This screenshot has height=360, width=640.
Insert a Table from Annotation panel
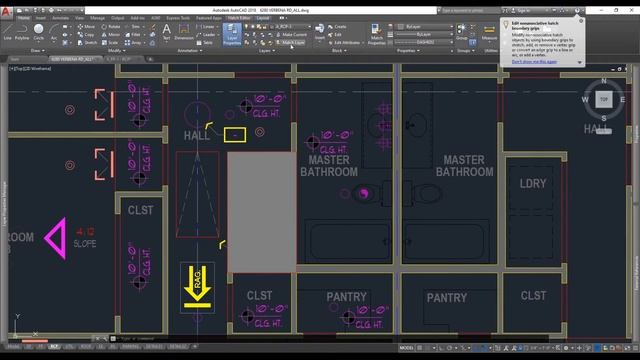[204, 42]
